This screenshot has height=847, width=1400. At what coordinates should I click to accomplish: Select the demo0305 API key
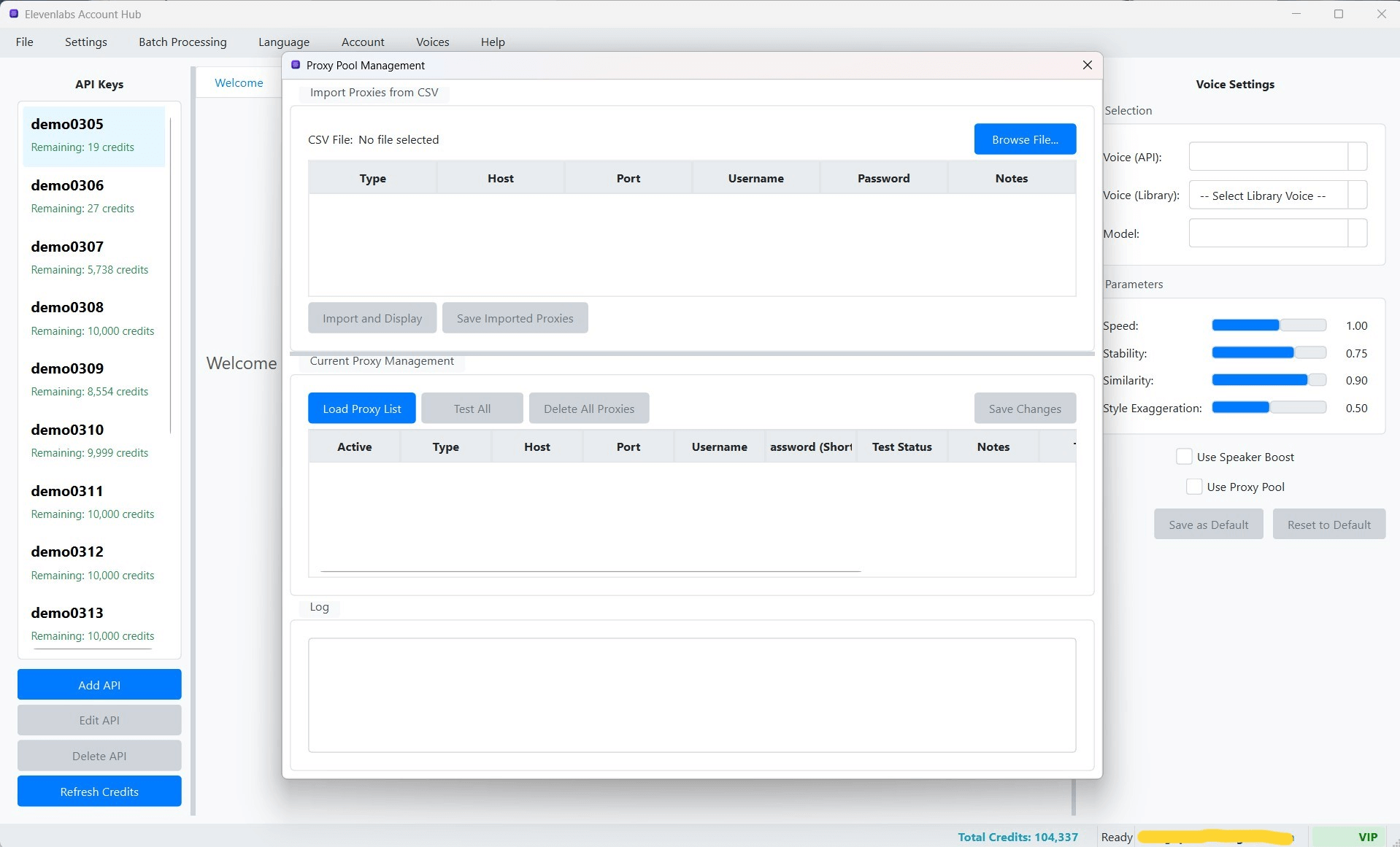pos(94,136)
